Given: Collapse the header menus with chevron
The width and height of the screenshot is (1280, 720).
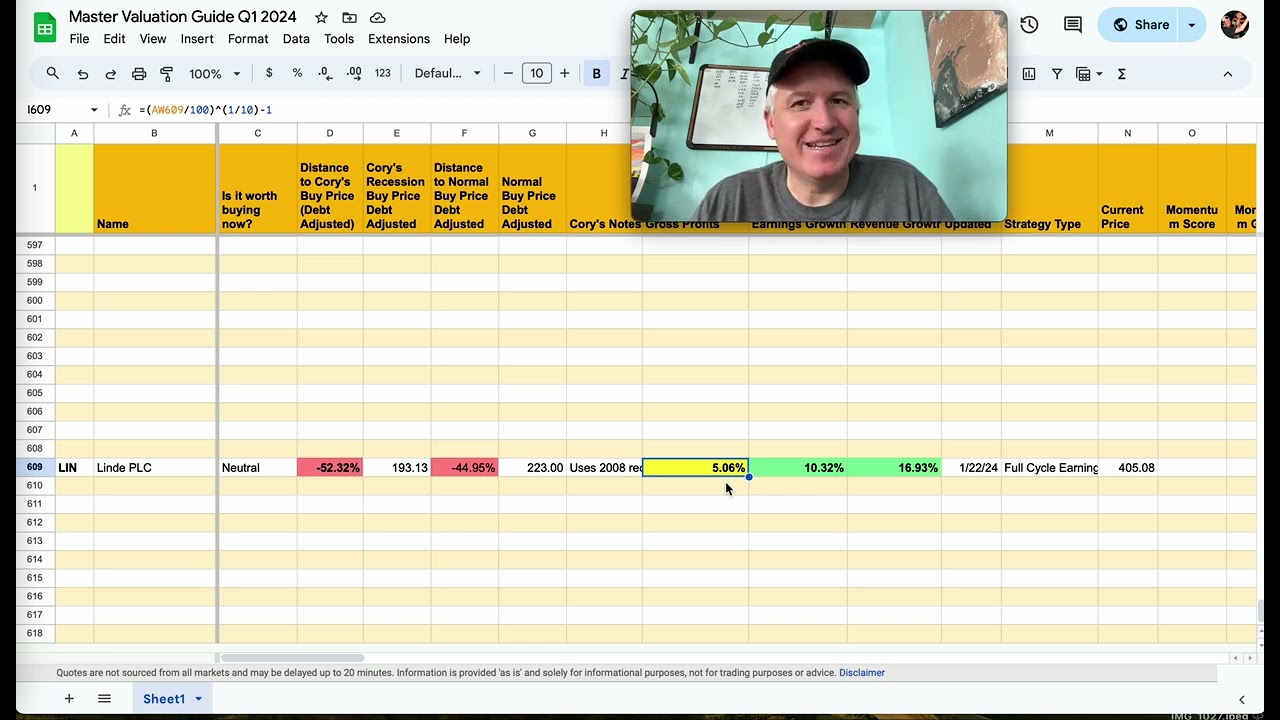Looking at the screenshot, I should 1228,73.
